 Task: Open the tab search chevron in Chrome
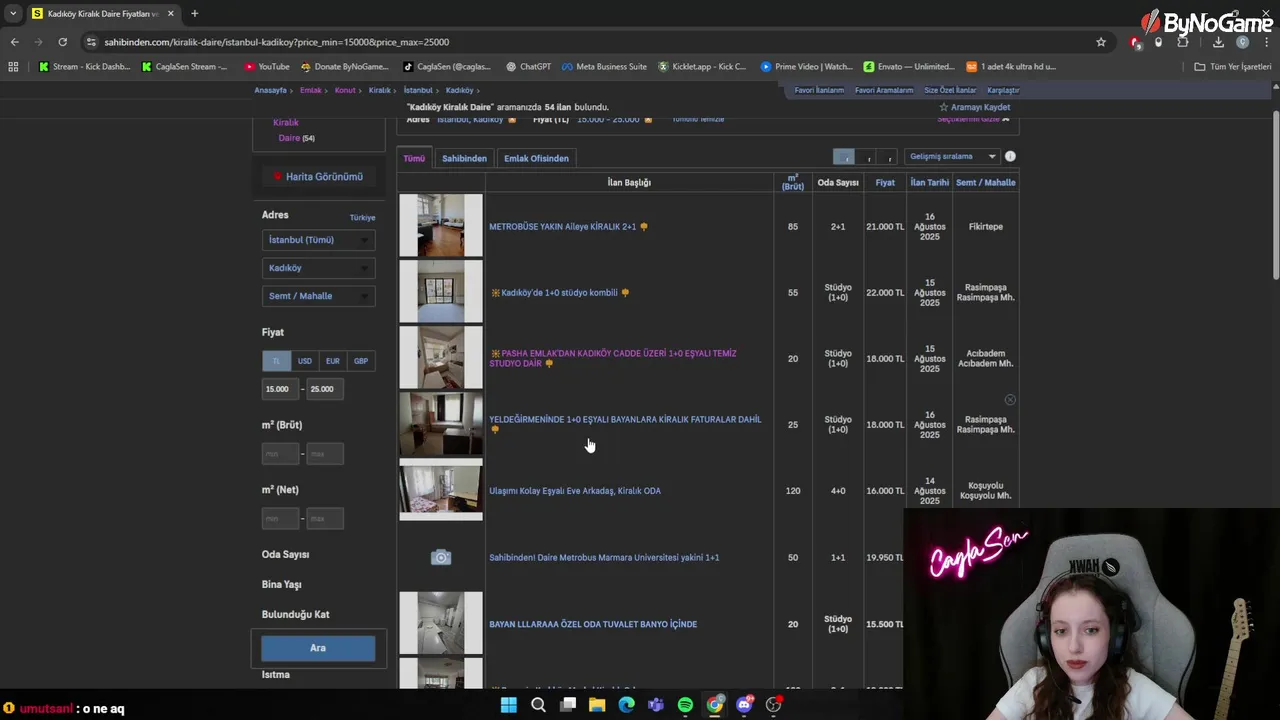pyautogui.click(x=13, y=14)
